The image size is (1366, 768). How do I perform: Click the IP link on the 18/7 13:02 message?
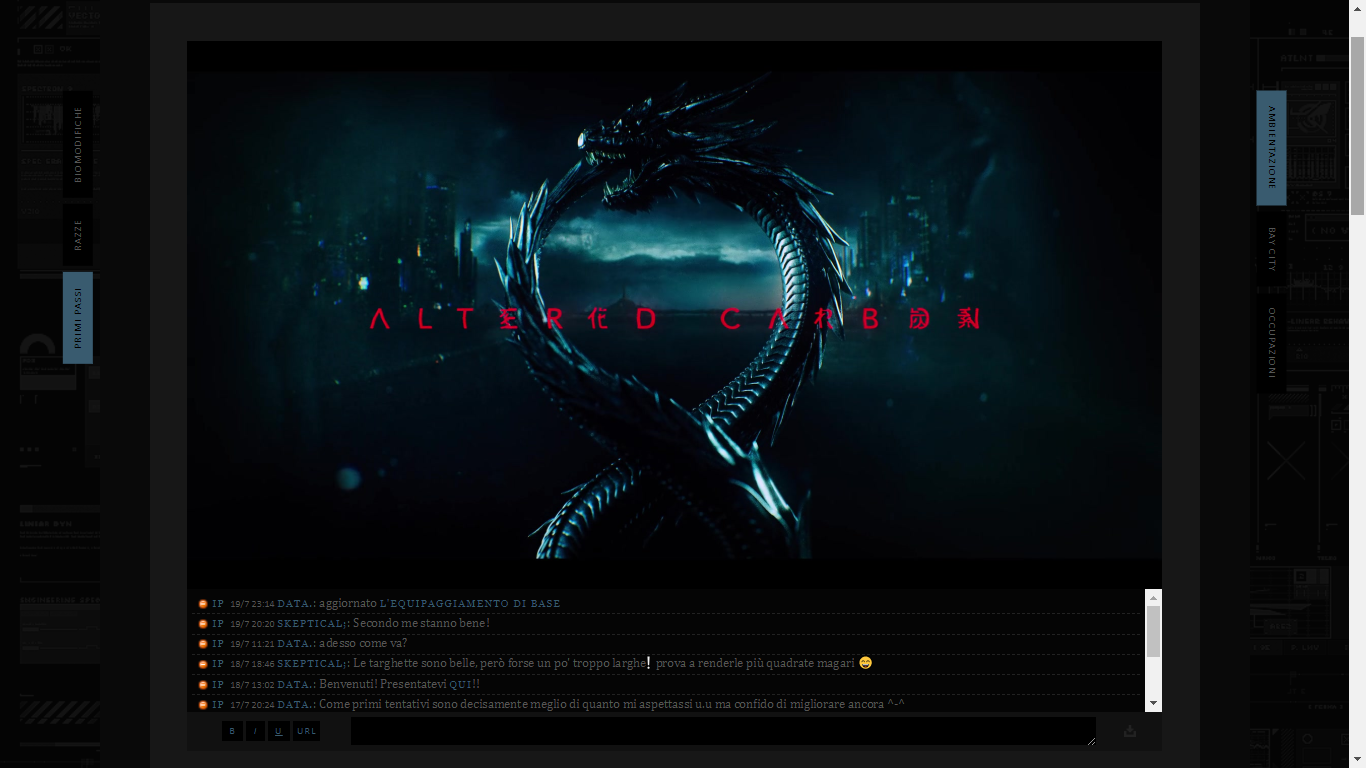click(x=218, y=685)
